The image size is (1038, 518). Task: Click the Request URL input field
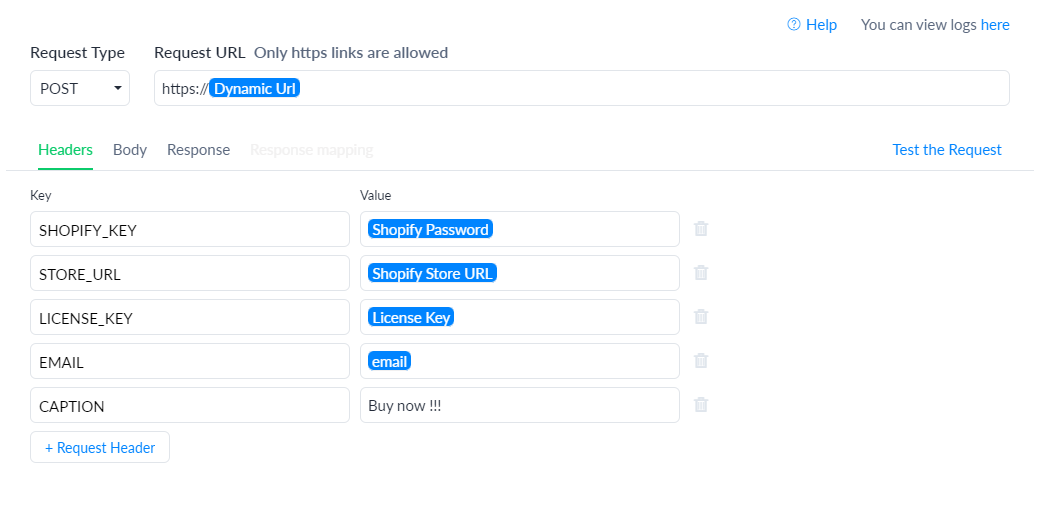582,88
